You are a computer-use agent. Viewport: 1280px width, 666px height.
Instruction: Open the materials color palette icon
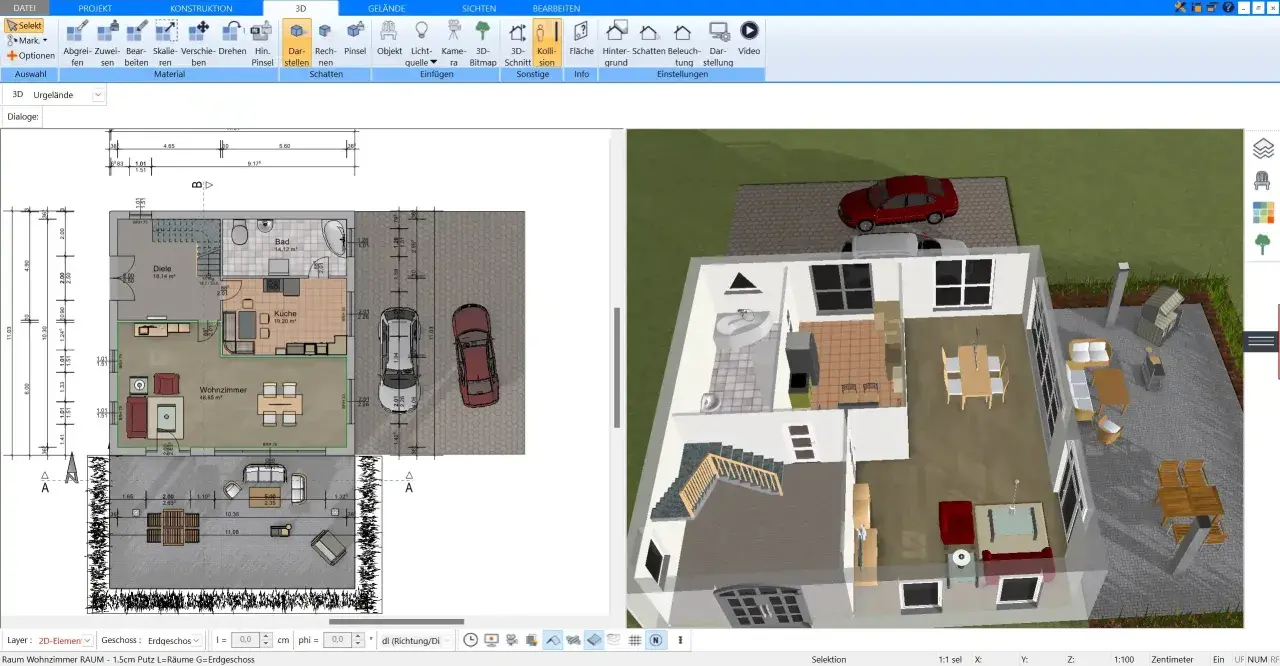click(1263, 212)
